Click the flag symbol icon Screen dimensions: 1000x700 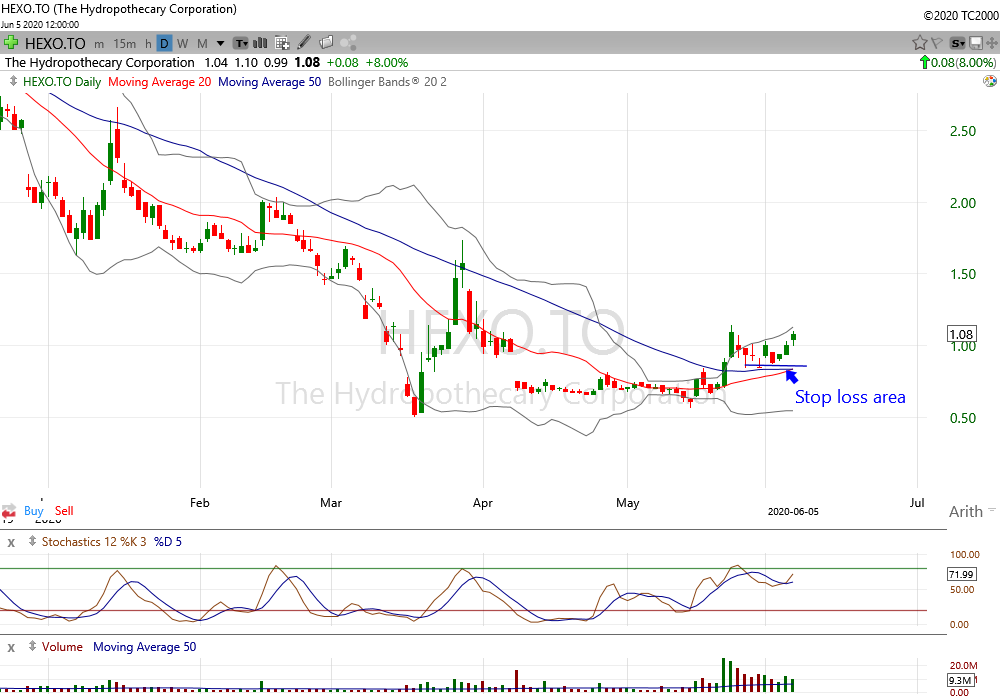[x=936, y=43]
